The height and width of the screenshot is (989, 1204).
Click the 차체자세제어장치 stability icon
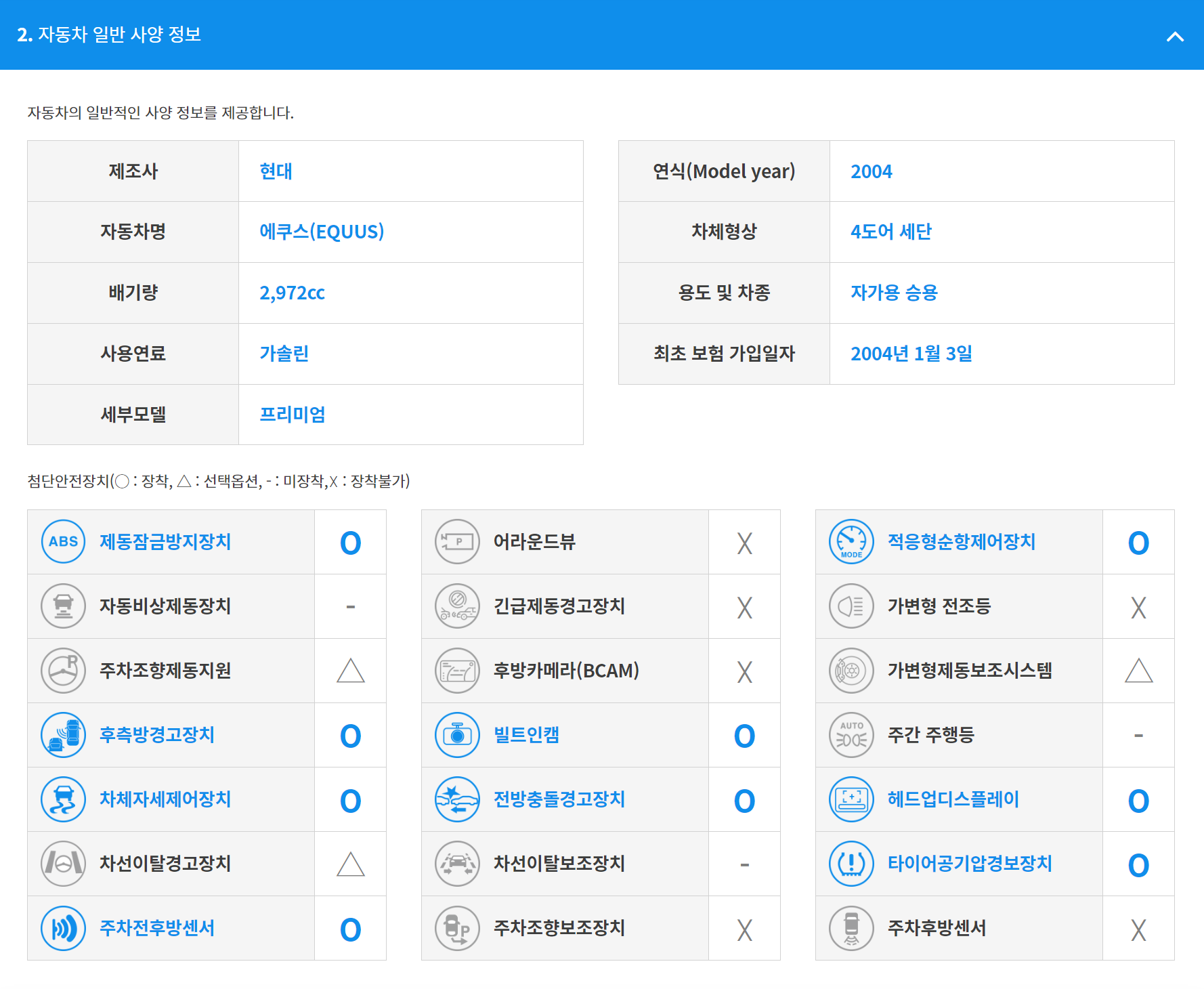pos(62,799)
